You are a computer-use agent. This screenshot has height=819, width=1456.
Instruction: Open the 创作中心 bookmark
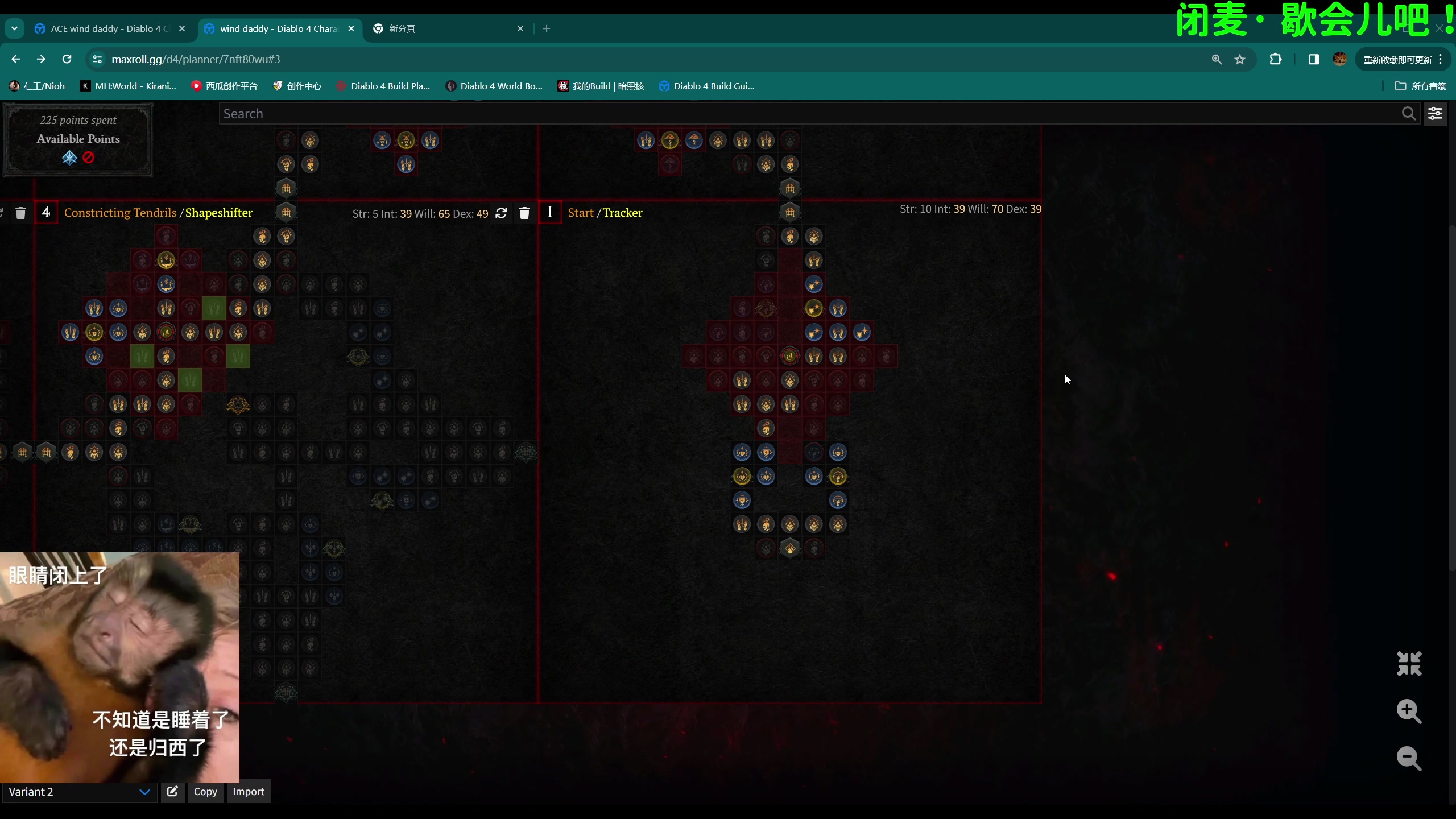coord(297,86)
